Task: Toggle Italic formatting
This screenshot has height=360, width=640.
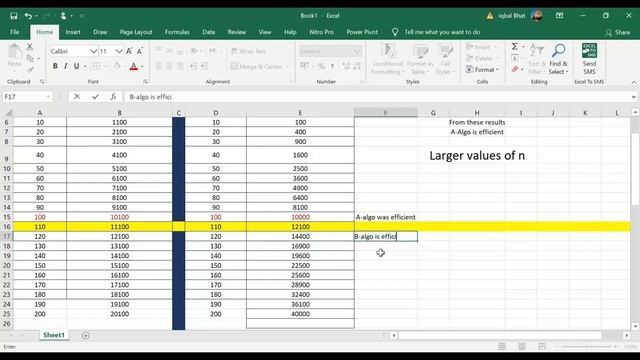Action: (x=65, y=66)
